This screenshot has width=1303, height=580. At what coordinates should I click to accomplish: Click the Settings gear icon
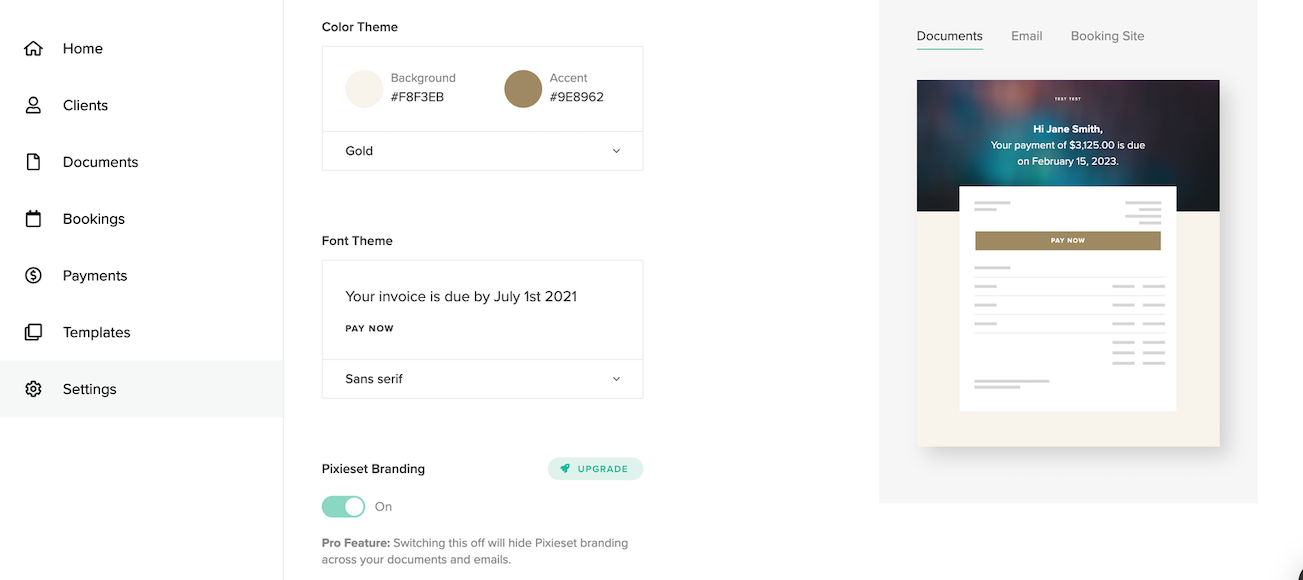pyautogui.click(x=33, y=389)
